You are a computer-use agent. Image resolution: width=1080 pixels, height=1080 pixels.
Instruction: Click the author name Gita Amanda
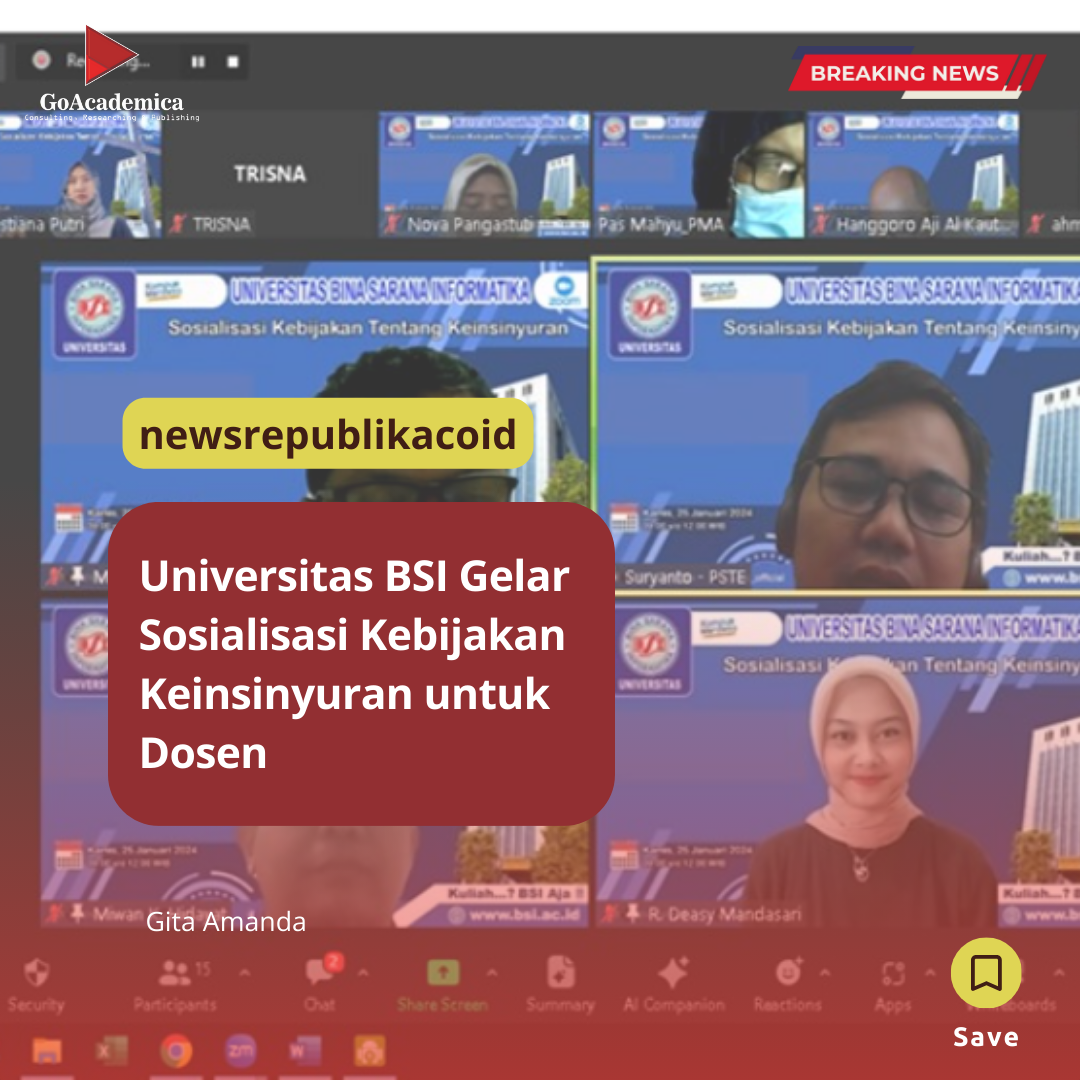pos(226,922)
